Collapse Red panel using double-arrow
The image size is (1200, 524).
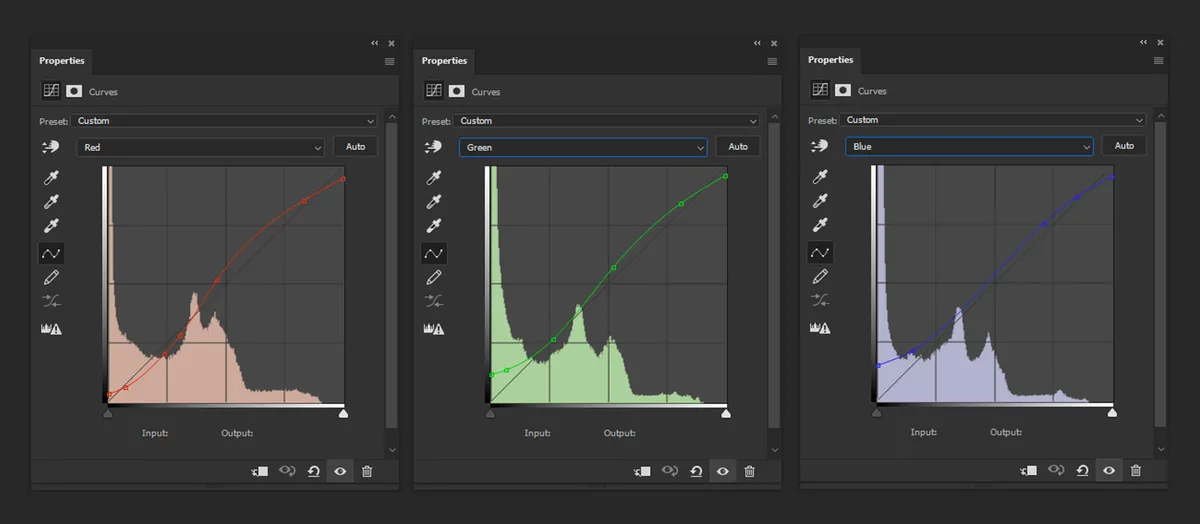tap(375, 43)
